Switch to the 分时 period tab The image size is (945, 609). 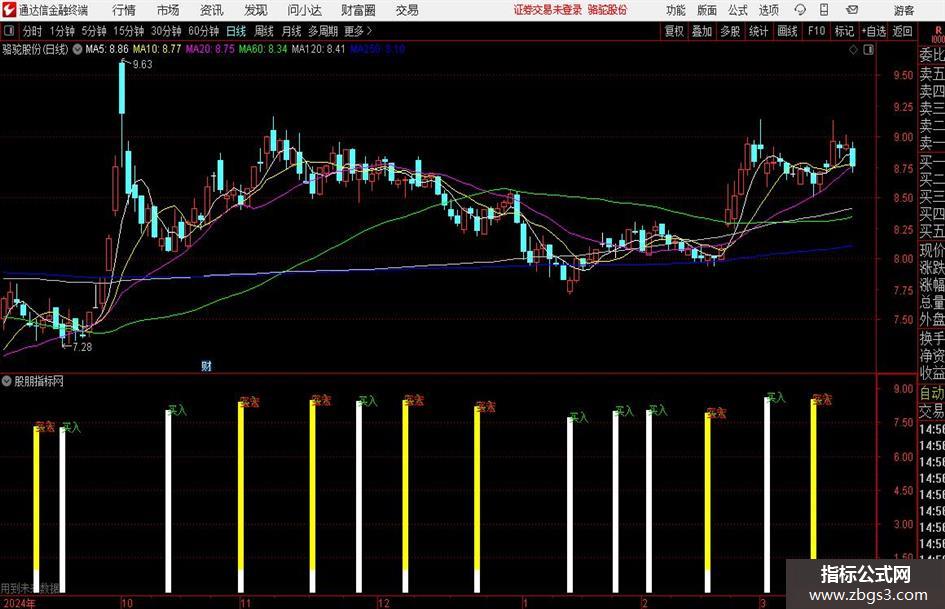tap(33, 31)
